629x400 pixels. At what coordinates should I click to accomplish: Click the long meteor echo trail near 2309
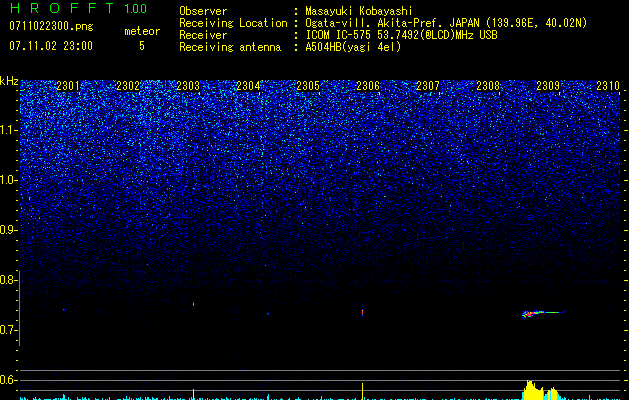pyautogui.click(x=544, y=313)
